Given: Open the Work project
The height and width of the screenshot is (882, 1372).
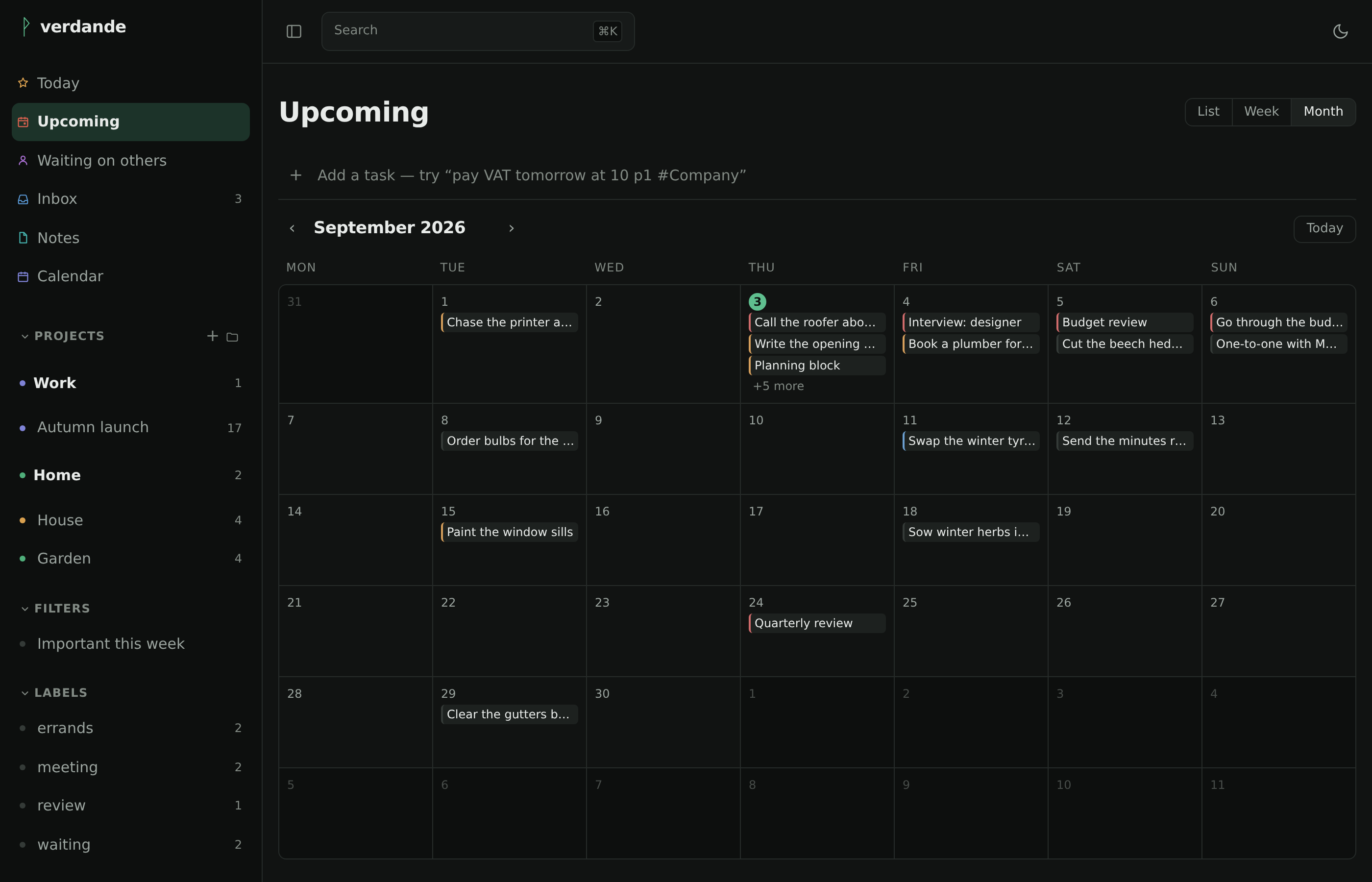Looking at the screenshot, I should click(x=130, y=383).
